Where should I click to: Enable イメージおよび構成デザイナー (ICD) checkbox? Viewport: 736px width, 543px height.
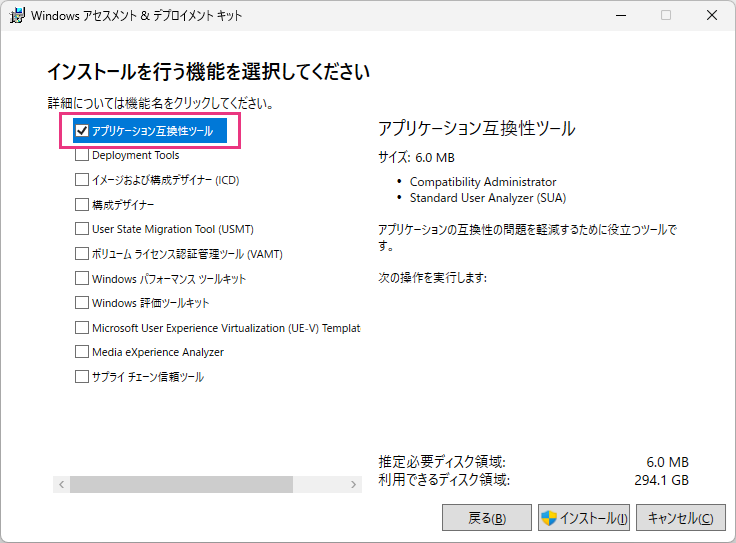(82, 180)
